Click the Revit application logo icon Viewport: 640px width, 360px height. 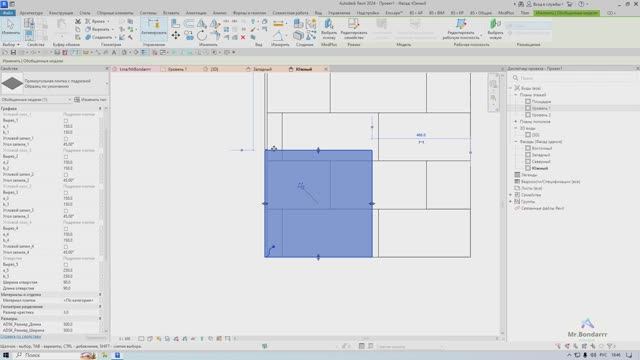click(x=4, y=4)
